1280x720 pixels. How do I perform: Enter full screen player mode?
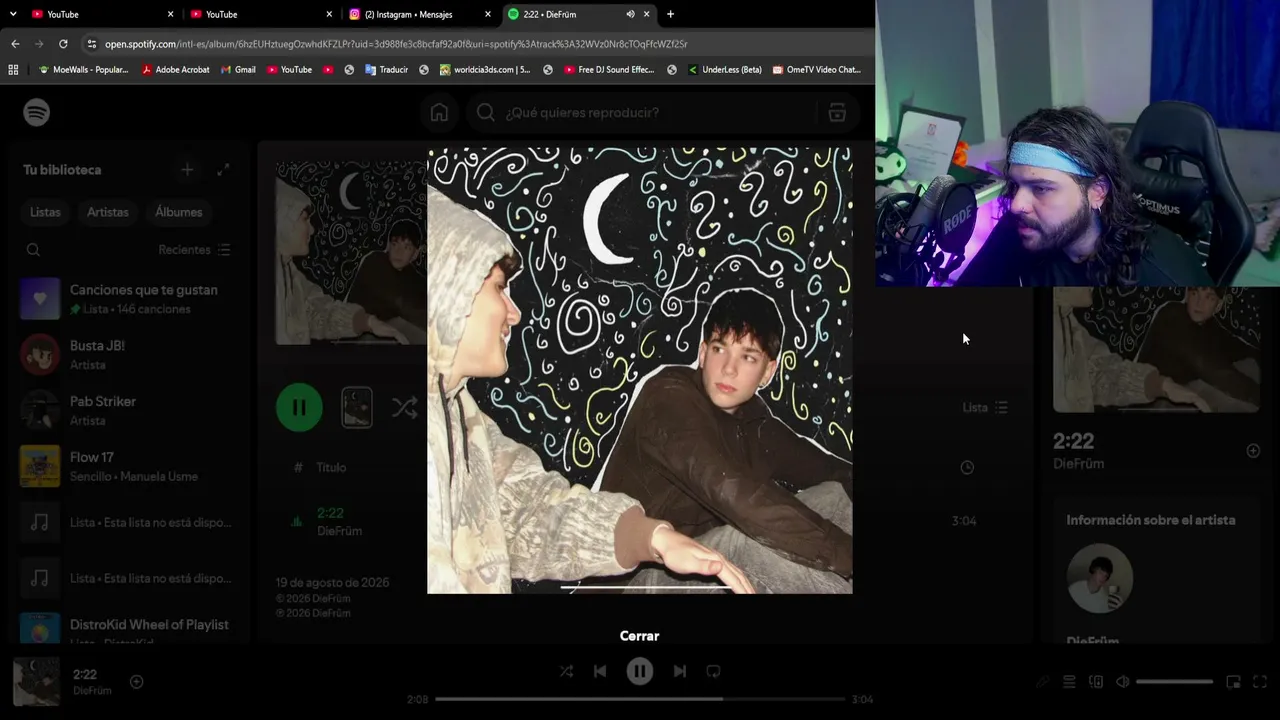click(x=1260, y=682)
